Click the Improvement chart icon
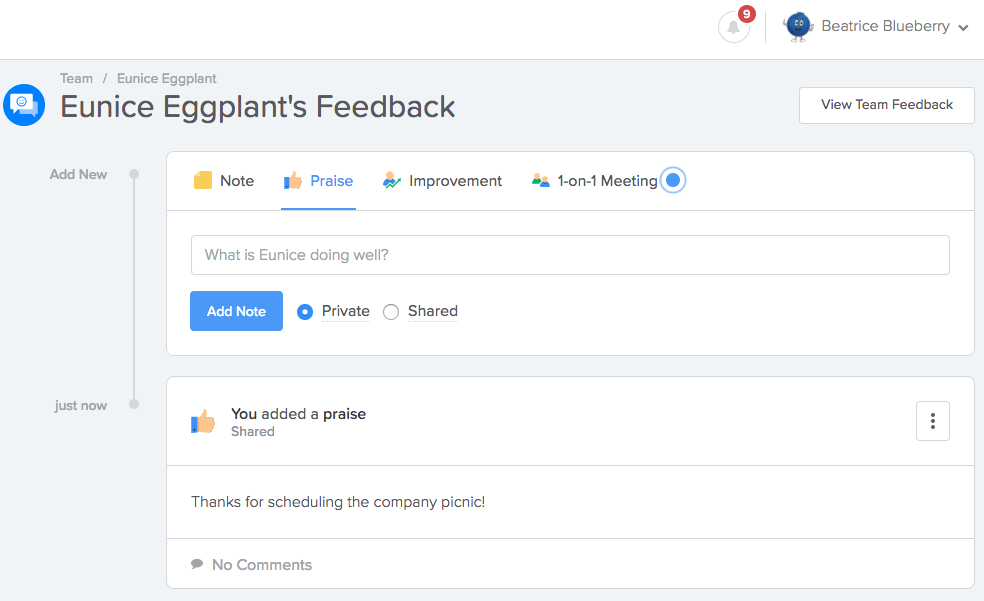Screen dimensions: 984x601 coord(392,181)
